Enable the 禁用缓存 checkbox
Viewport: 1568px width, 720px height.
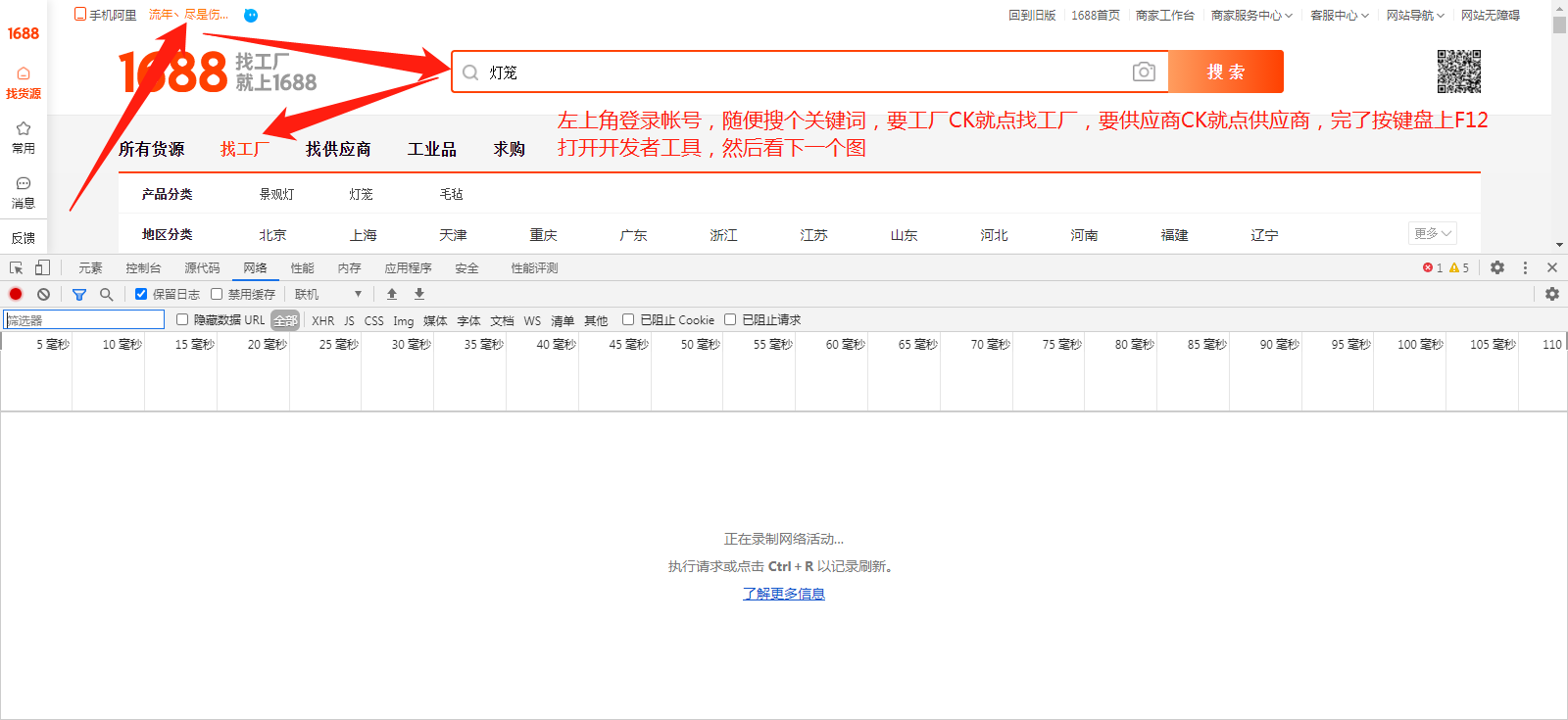tap(217, 294)
